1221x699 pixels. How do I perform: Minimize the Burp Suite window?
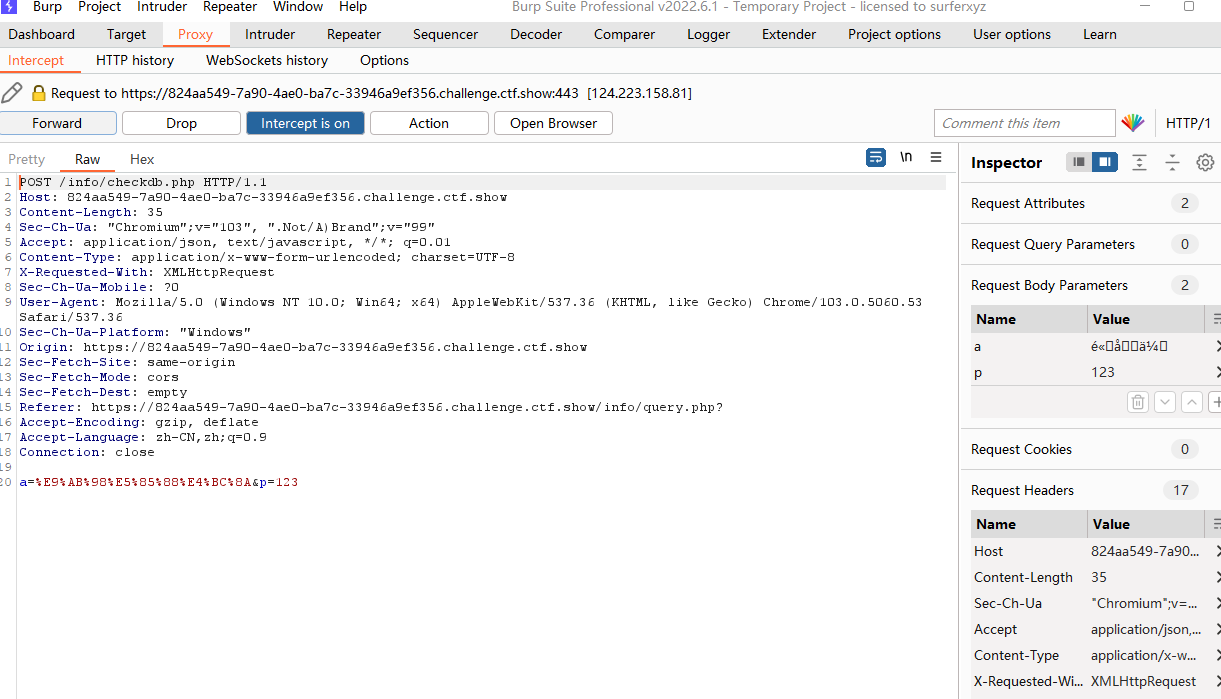point(1144,7)
